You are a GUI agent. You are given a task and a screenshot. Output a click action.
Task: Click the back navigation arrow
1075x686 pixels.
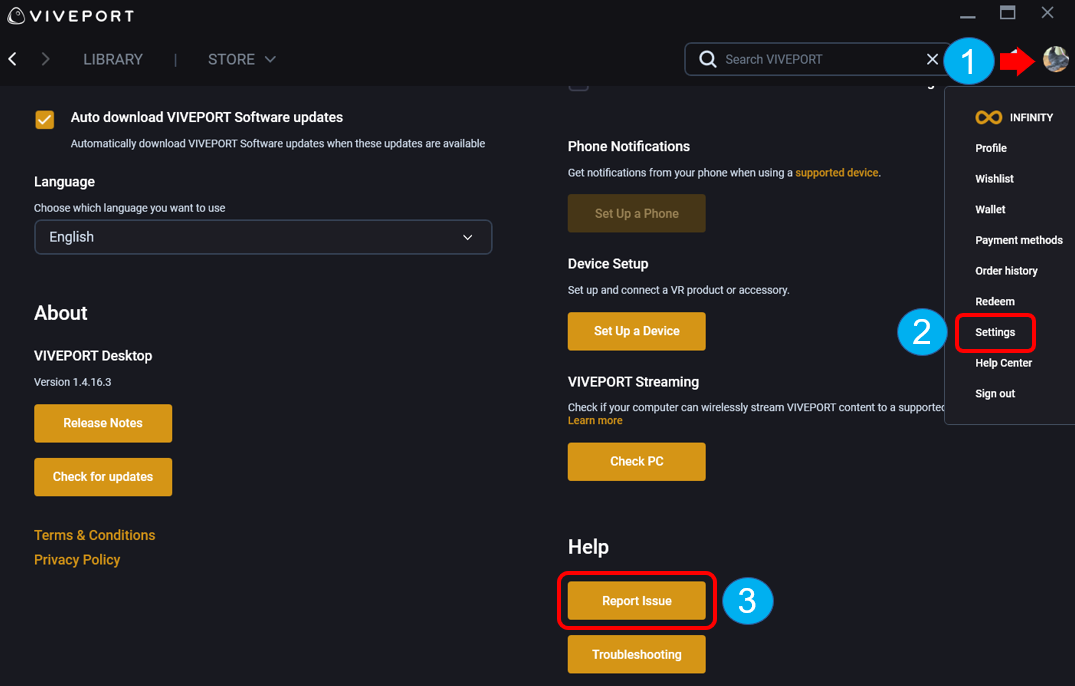tap(13, 60)
